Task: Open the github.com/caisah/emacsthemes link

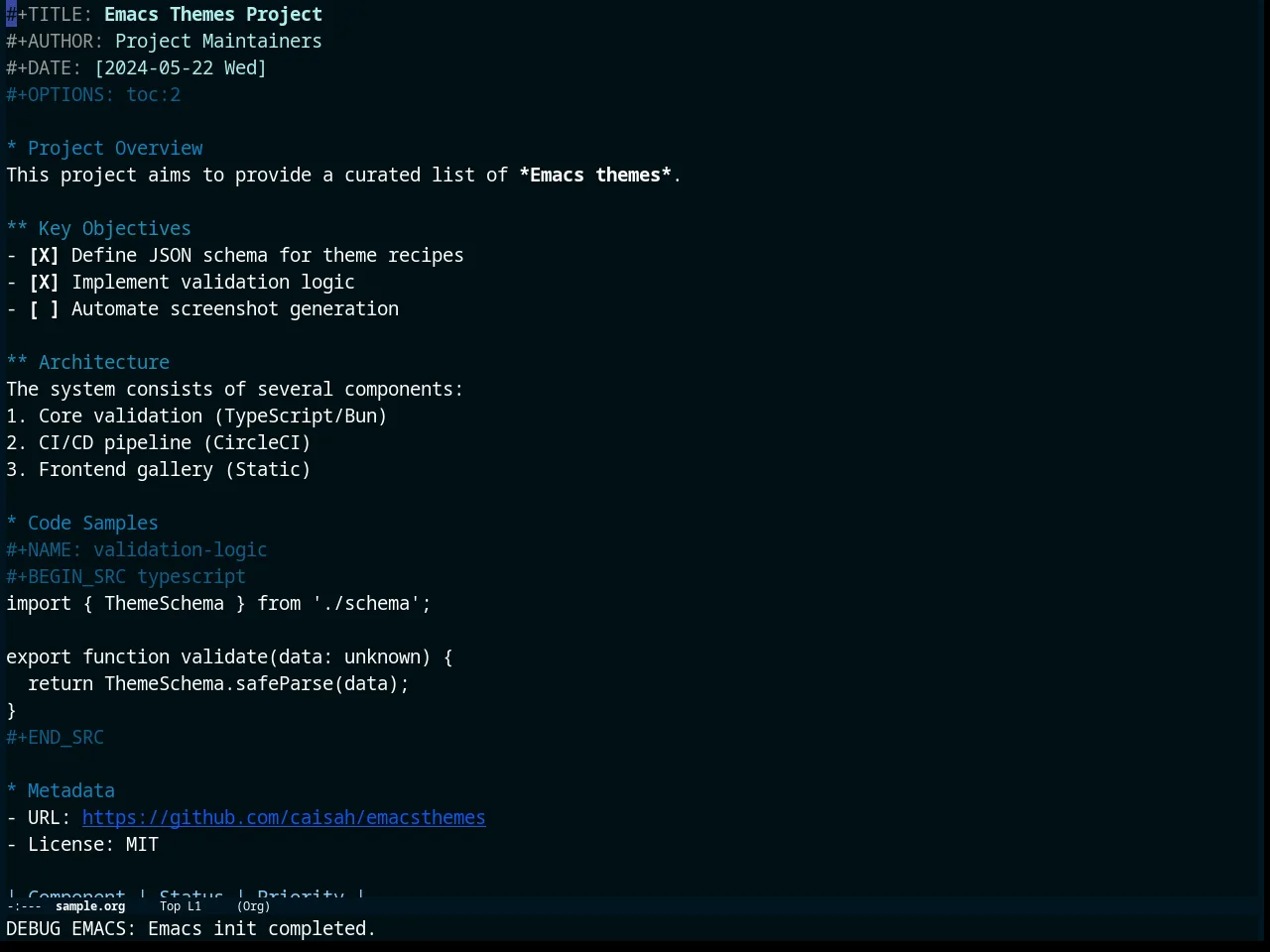Action: click(284, 817)
